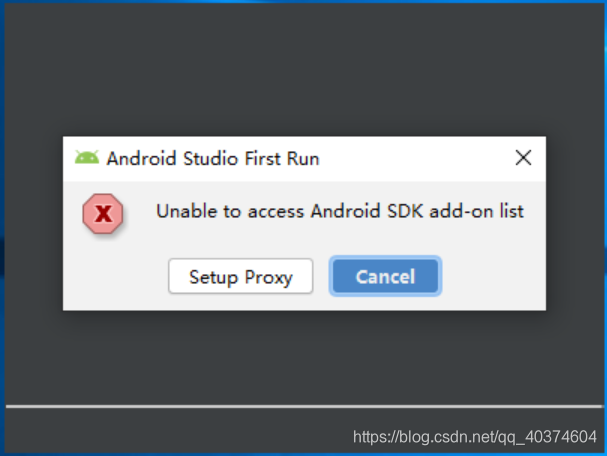Click the loading progress line at the bottom
Image resolution: width=607 pixels, height=456 pixels.
pos(304,406)
